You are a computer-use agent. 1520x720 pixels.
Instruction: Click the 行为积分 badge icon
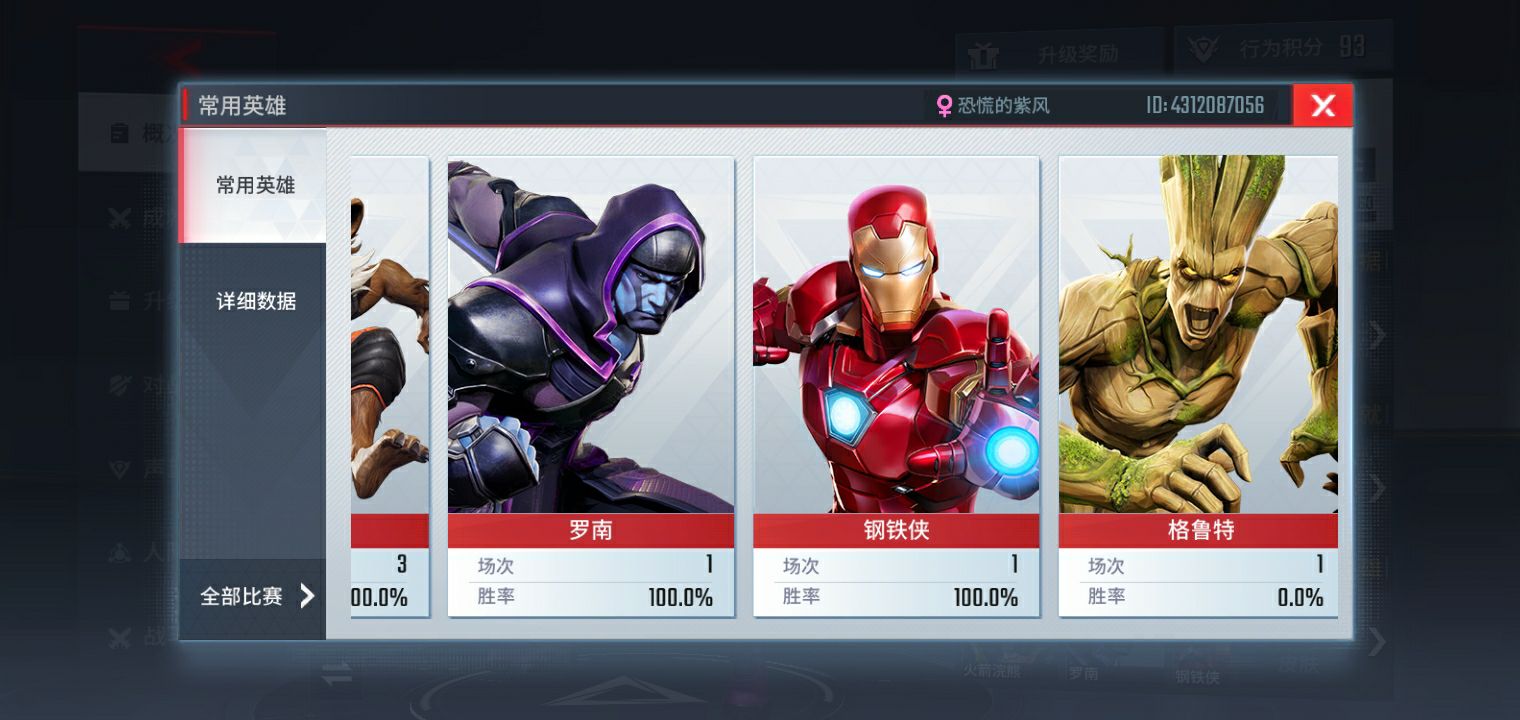point(1205,49)
